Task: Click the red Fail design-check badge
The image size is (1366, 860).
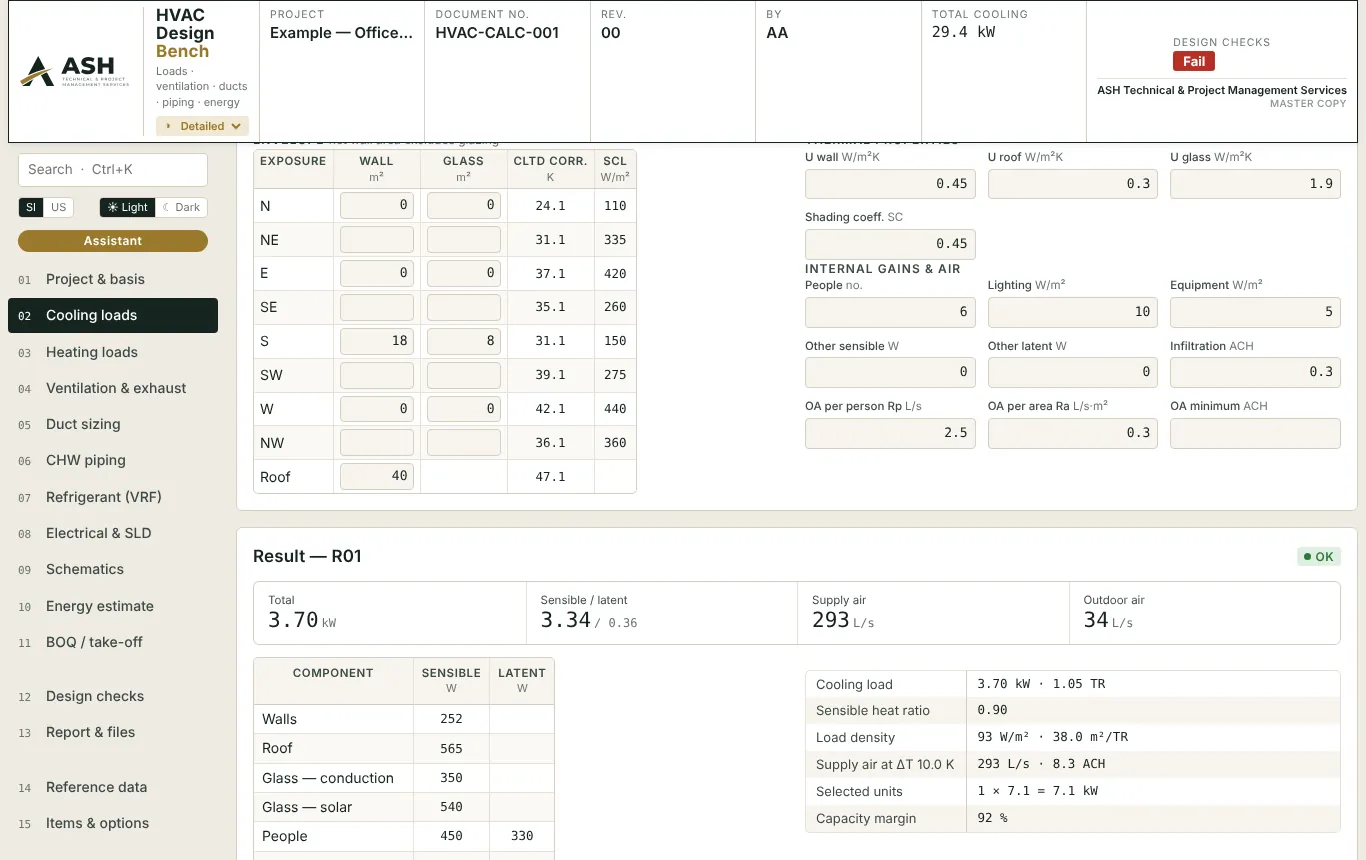Action: (1194, 61)
